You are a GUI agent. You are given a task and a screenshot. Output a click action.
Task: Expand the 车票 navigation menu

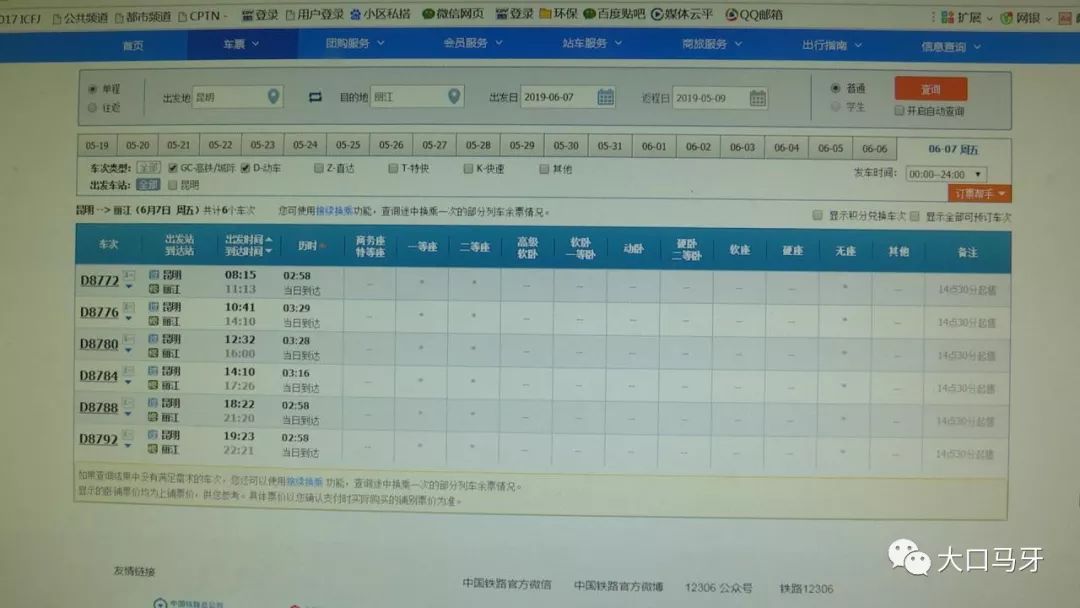(241, 44)
